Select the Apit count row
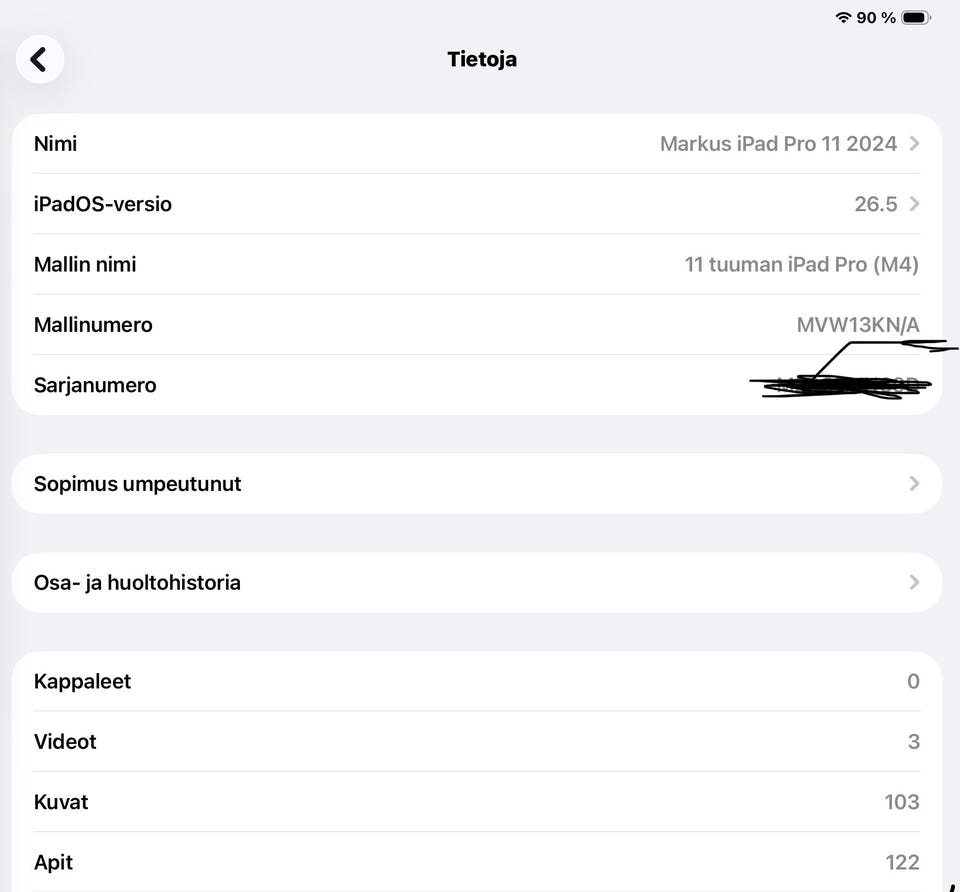Screen dimensions: 960x892 click(x=477, y=862)
